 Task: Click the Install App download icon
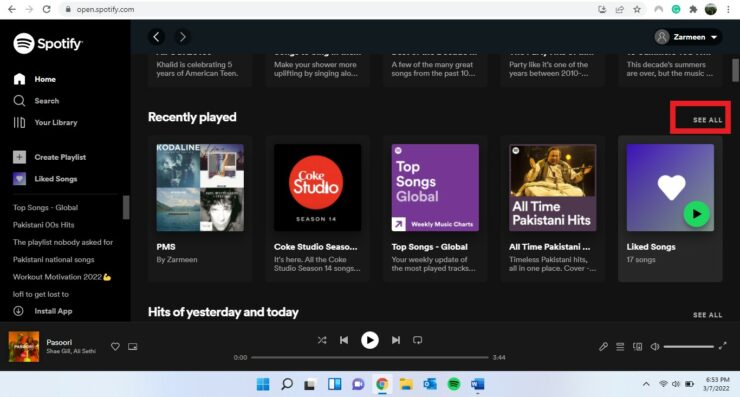click(x=18, y=311)
